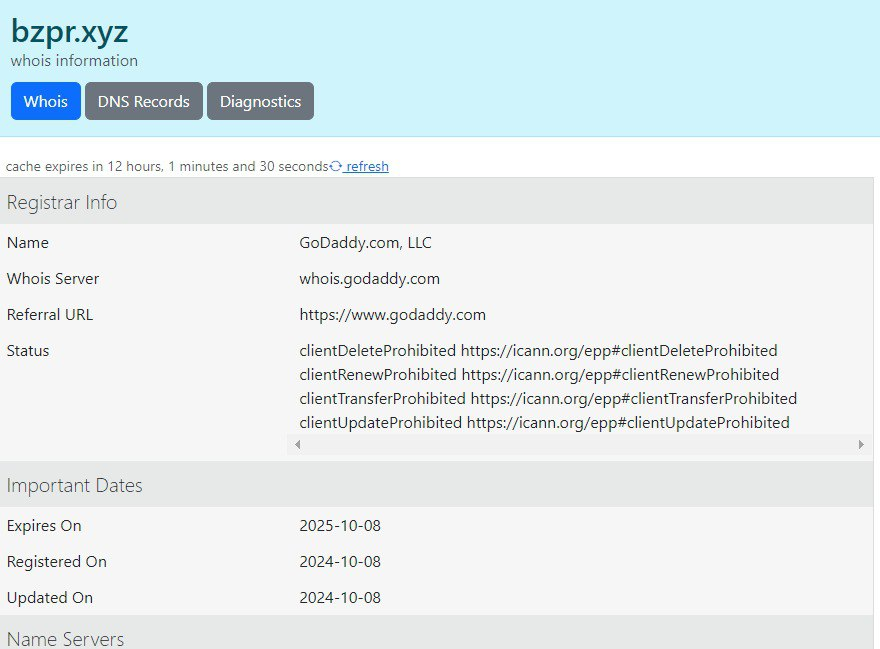Select the Registered On date value
The height and width of the screenshot is (649, 880).
[x=340, y=561]
